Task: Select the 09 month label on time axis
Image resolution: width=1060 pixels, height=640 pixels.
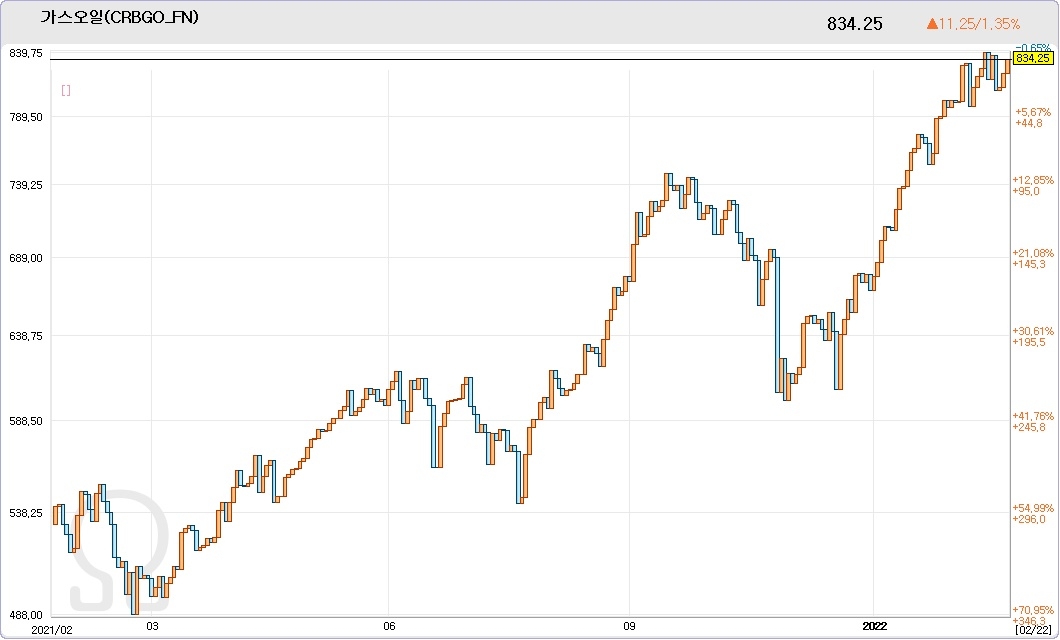Action: pyautogui.click(x=629, y=630)
